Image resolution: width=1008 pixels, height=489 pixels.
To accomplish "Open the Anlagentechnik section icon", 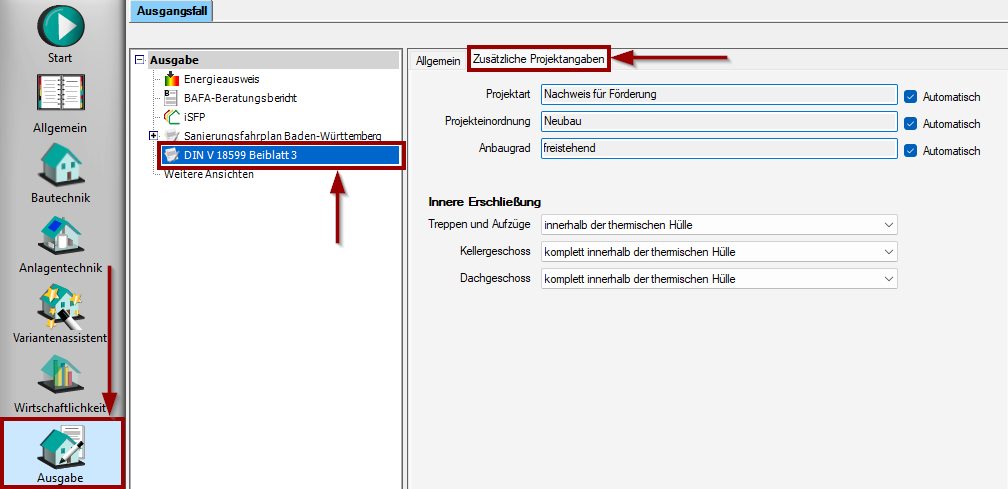I will coord(60,236).
